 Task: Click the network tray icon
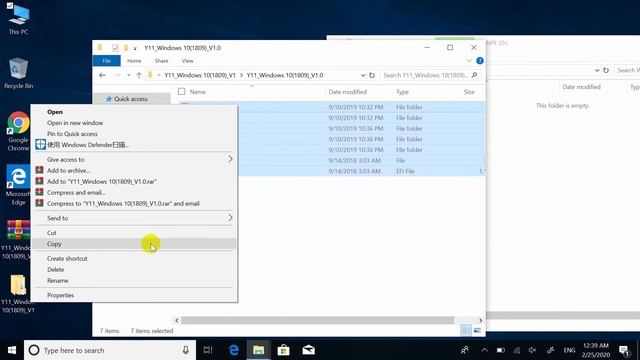click(517, 350)
